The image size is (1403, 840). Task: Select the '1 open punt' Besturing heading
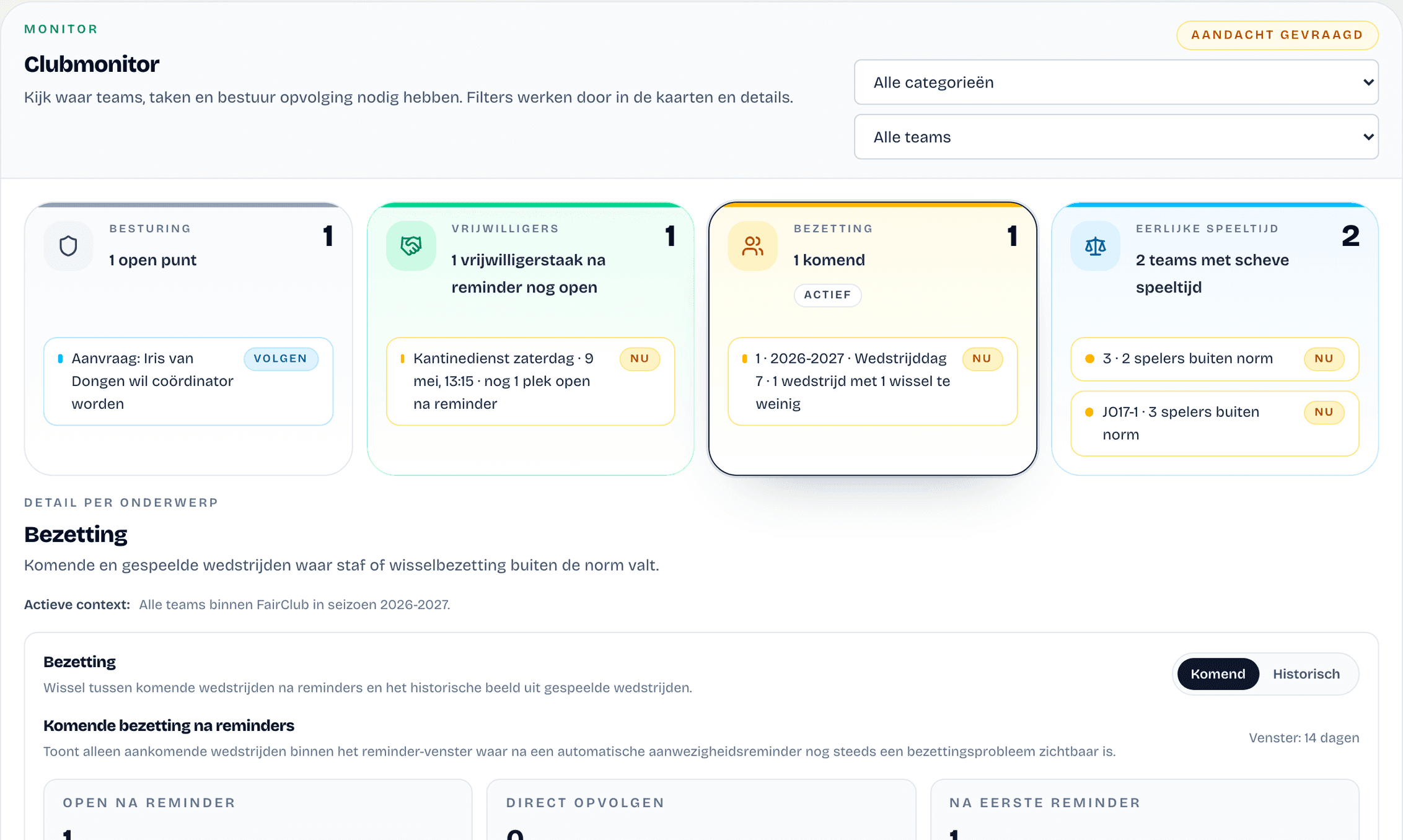coord(152,260)
